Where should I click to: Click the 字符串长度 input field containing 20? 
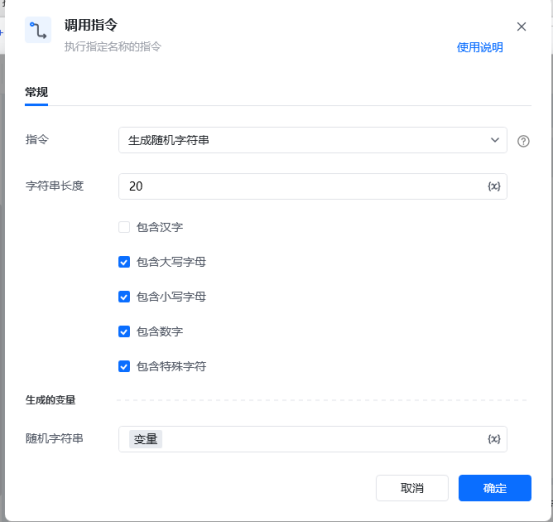(313, 186)
